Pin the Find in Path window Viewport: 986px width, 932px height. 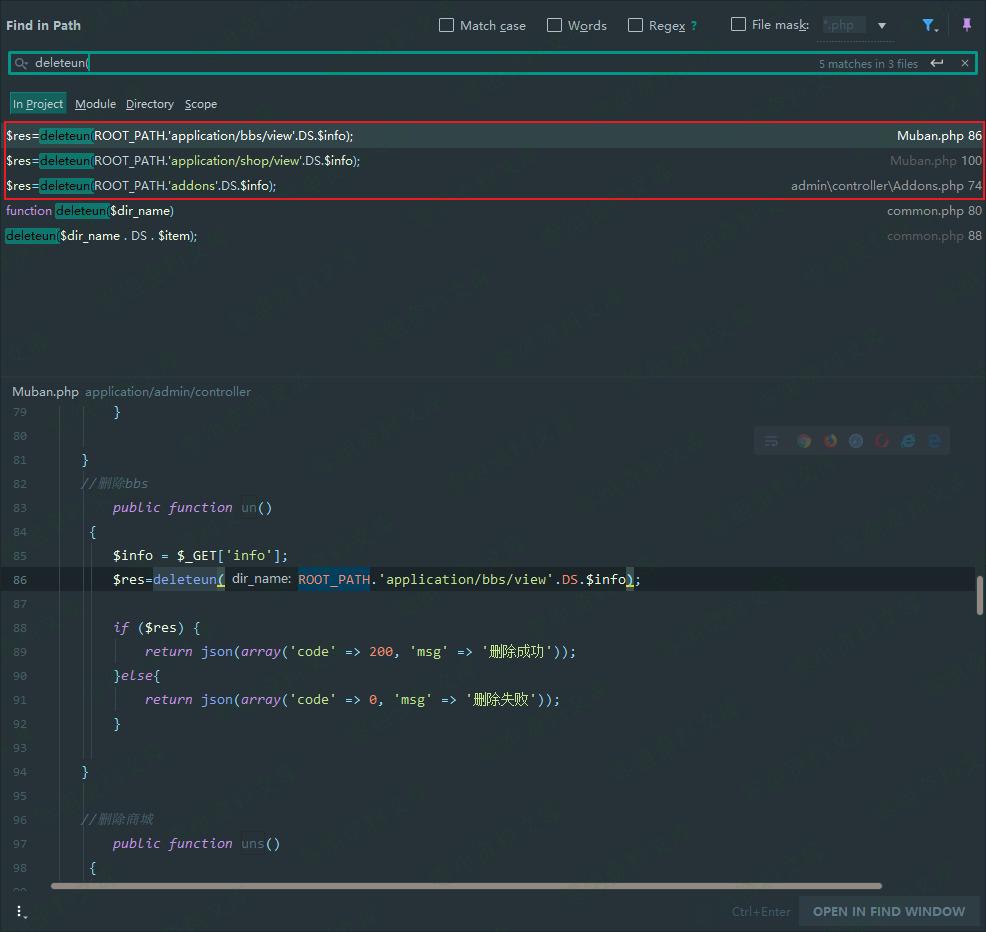click(x=966, y=25)
